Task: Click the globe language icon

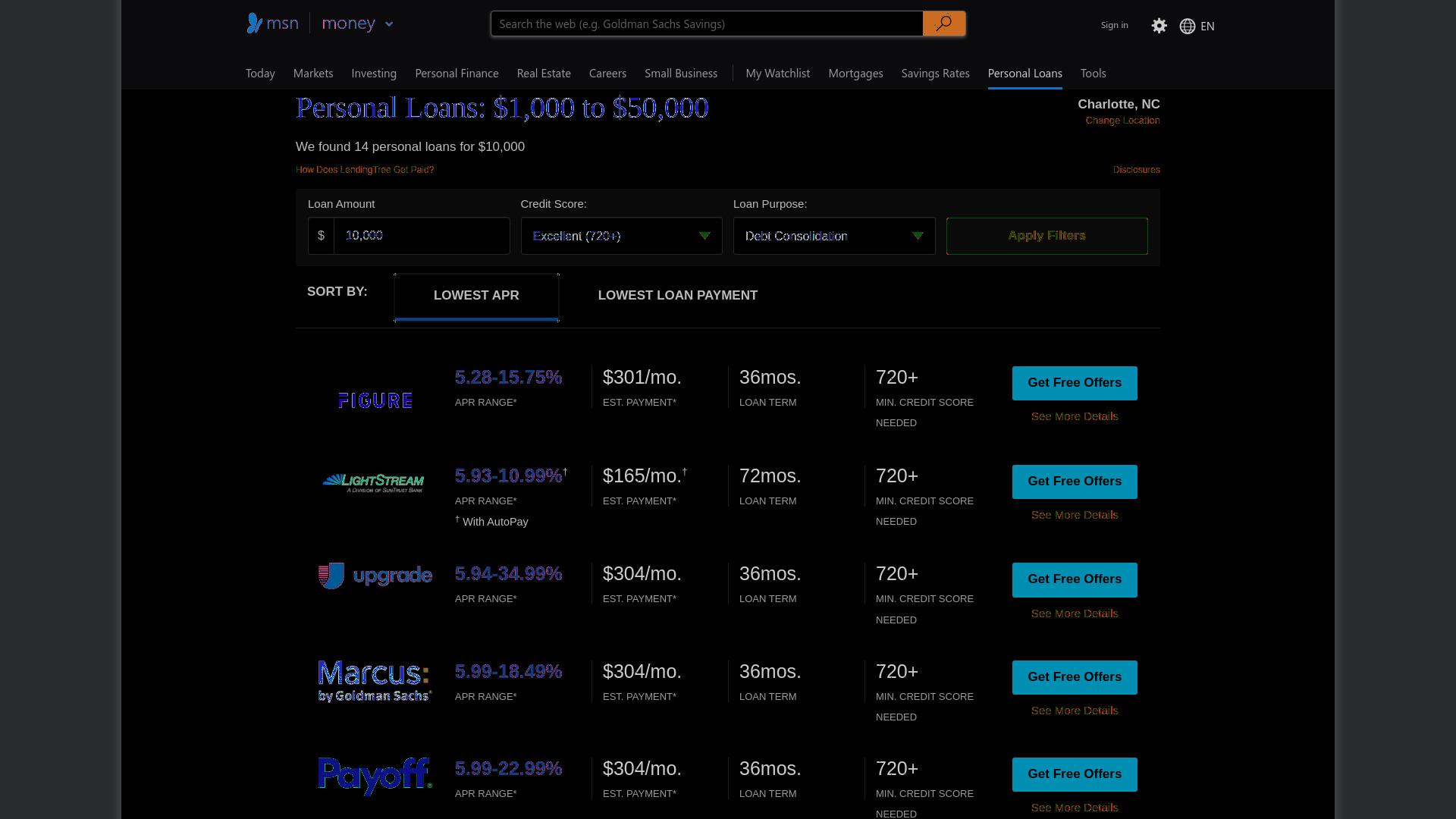Action: [x=1188, y=26]
